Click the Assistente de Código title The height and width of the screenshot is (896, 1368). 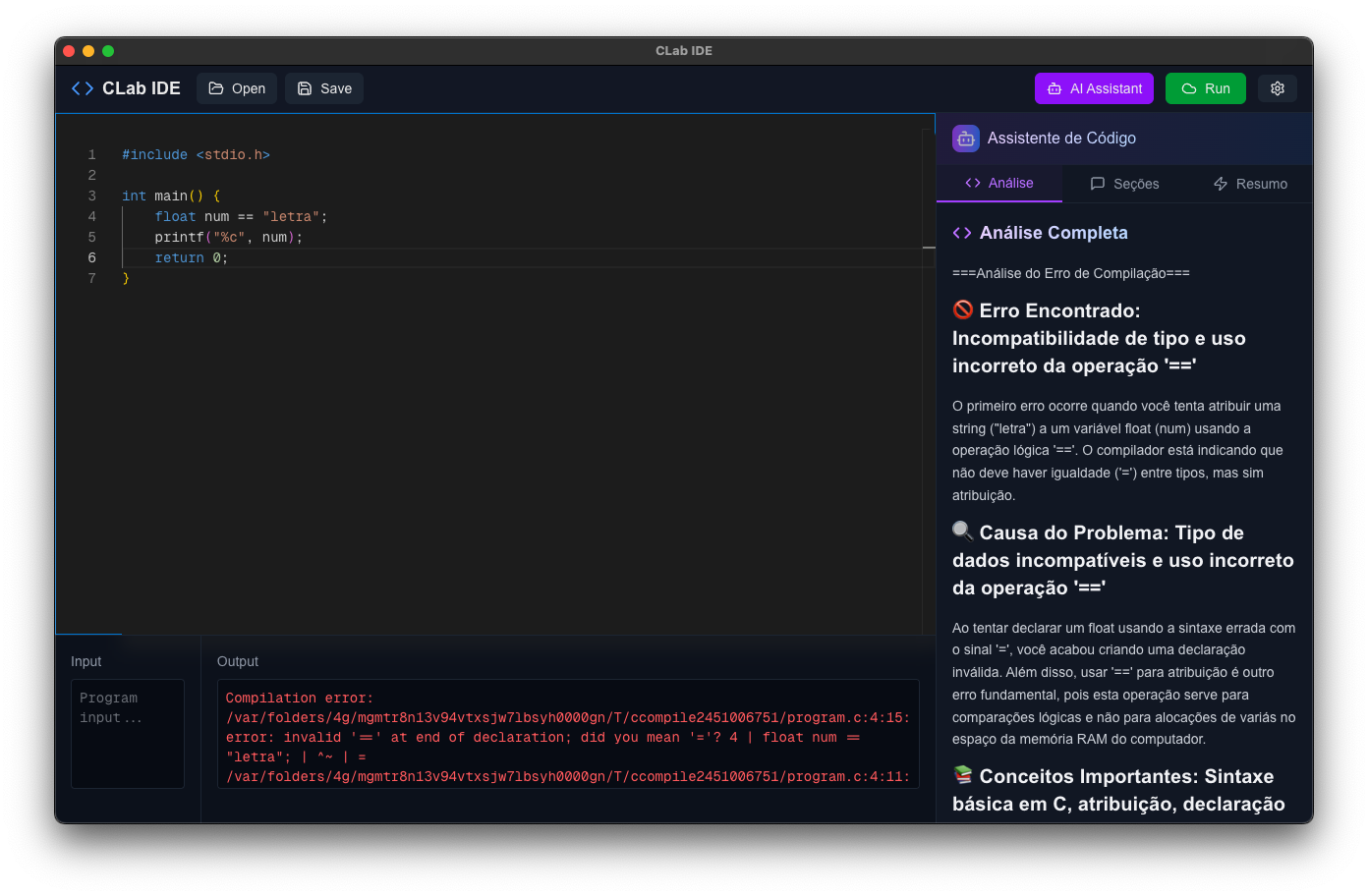click(1061, 139)
